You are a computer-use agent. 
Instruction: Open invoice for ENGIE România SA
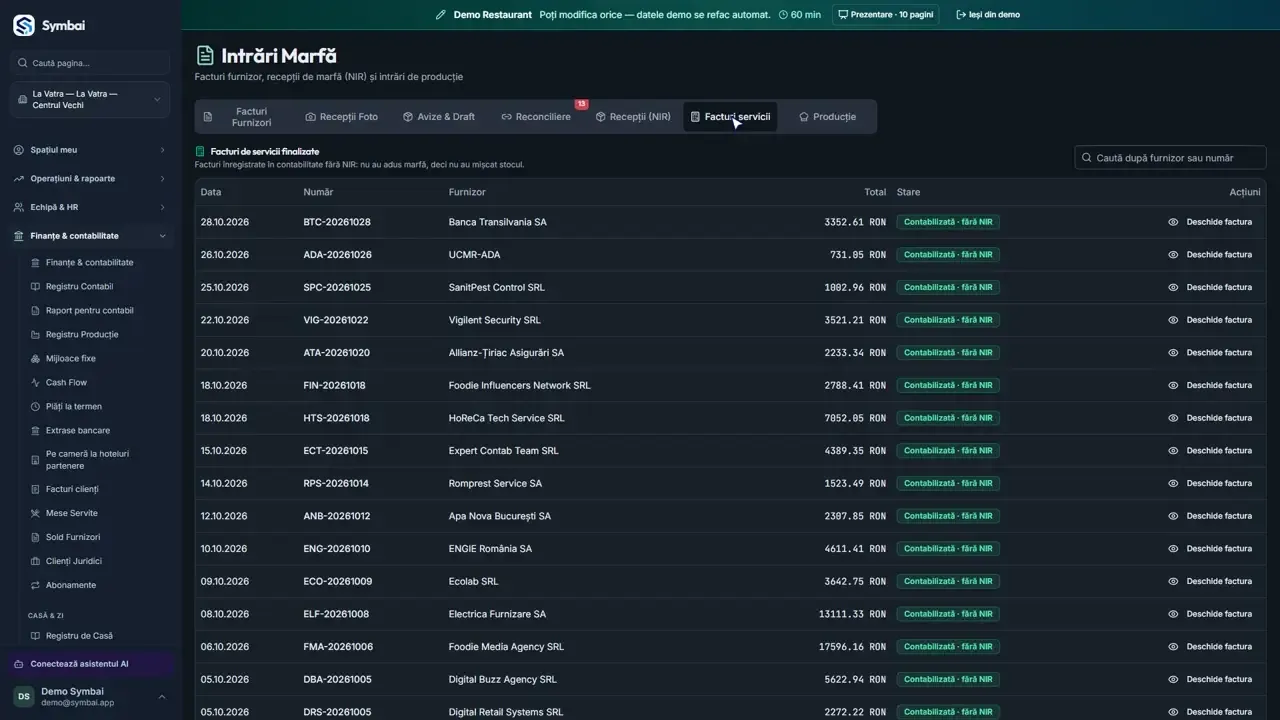pyautogui.click(x=1210, y=549)
